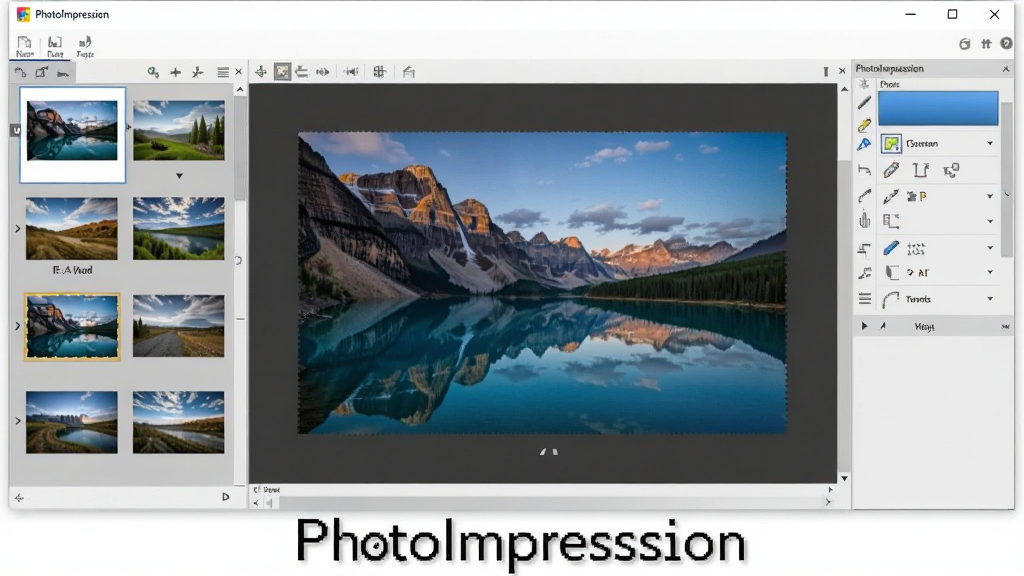Image resolution: width=1024 pixels, height=576 pixels.
Task: Click the bracket arrow tool below the blue pen
Action: pyautogui.click(x=864, y=171)
